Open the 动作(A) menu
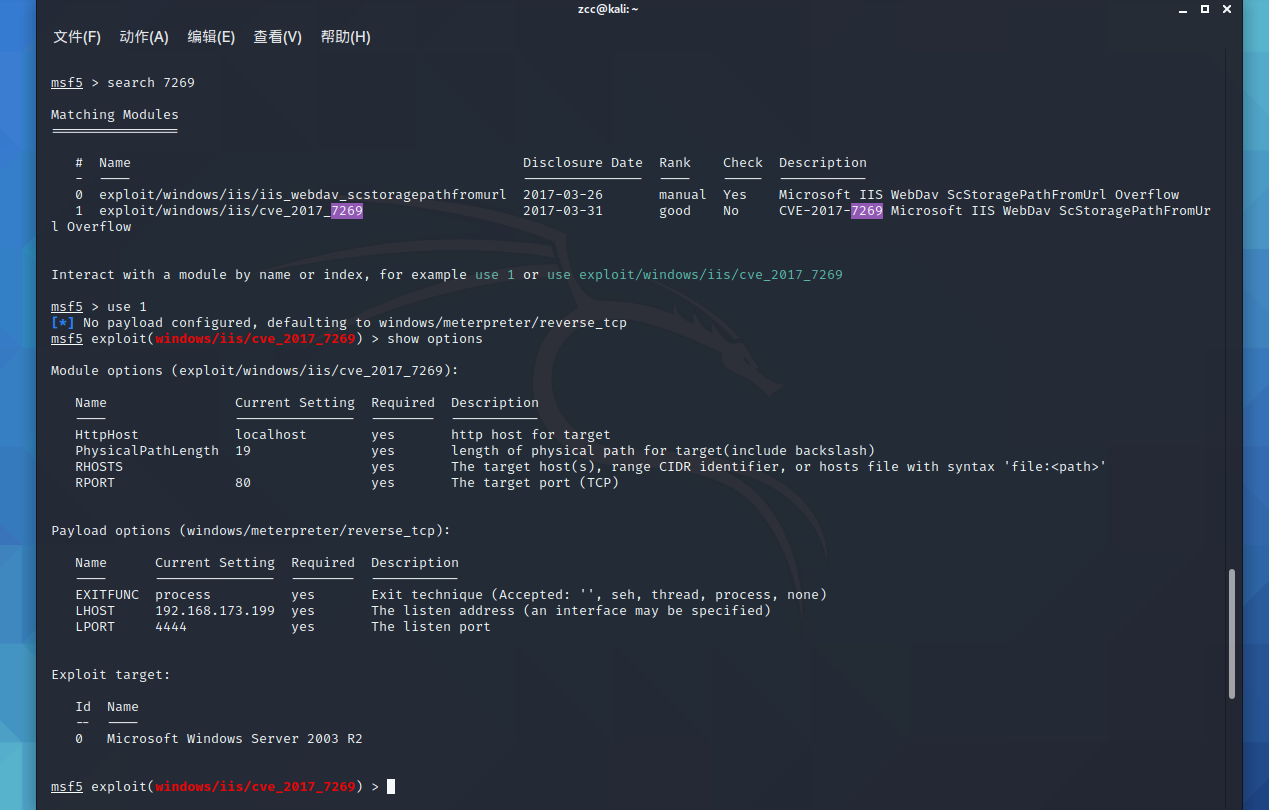Viewport: 1269px width, 810px height. 144,37
